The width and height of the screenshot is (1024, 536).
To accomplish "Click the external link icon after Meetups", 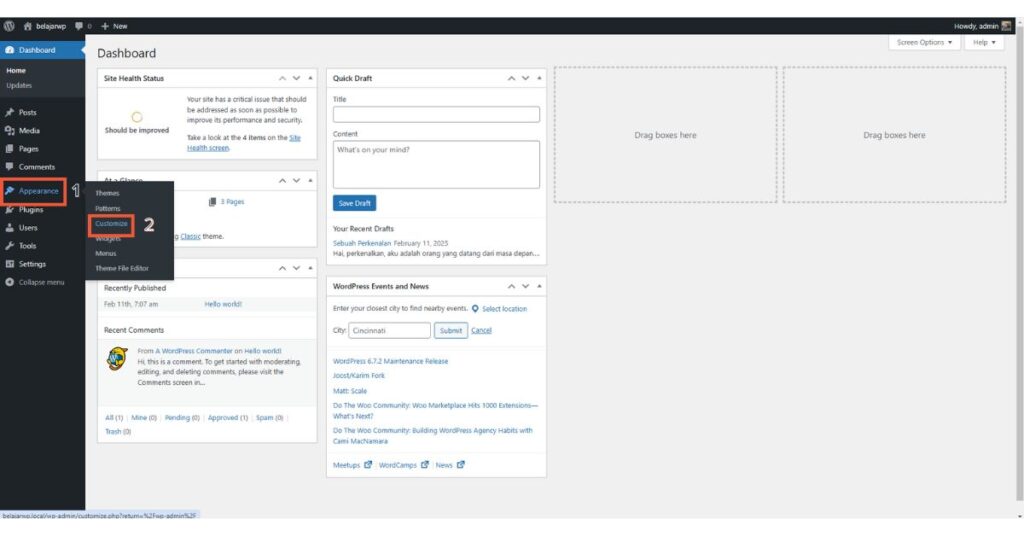I will pyautogui.click(x=368, y=465).
